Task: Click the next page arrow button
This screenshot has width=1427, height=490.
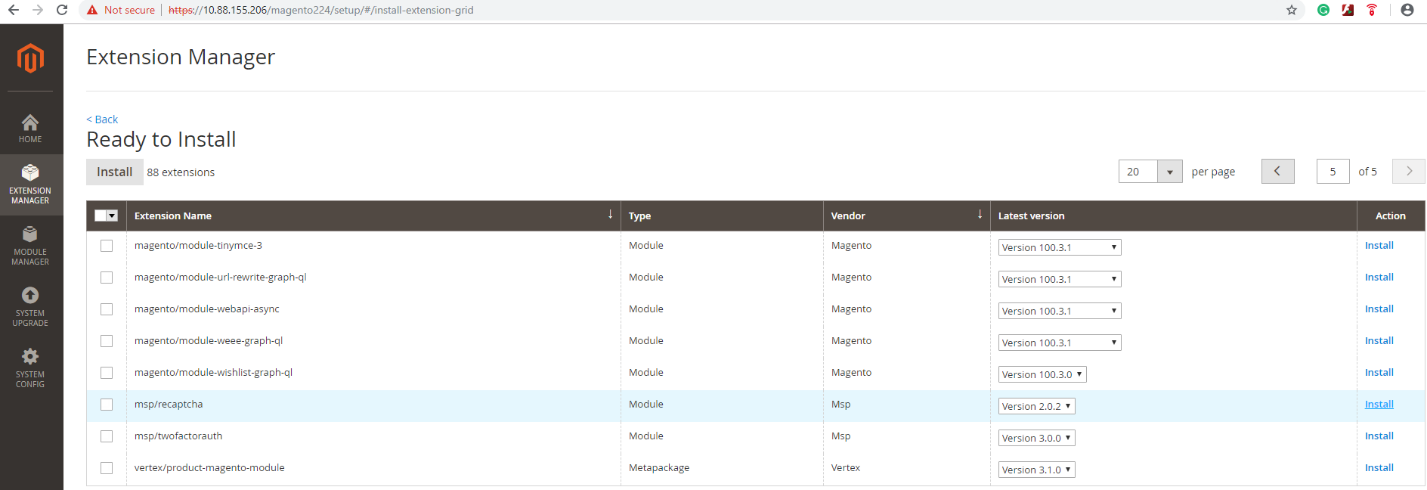Action: [1409, 171]
